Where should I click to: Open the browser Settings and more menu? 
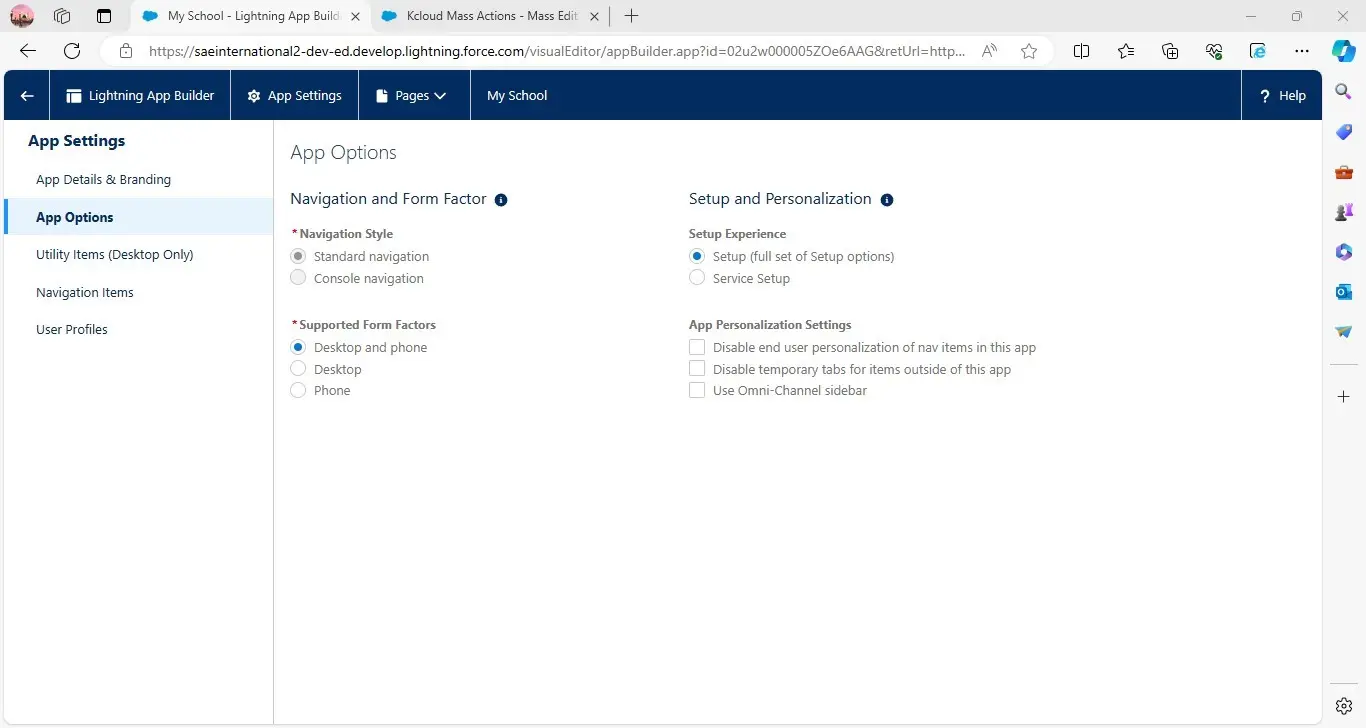click(x=1301, y=51)
